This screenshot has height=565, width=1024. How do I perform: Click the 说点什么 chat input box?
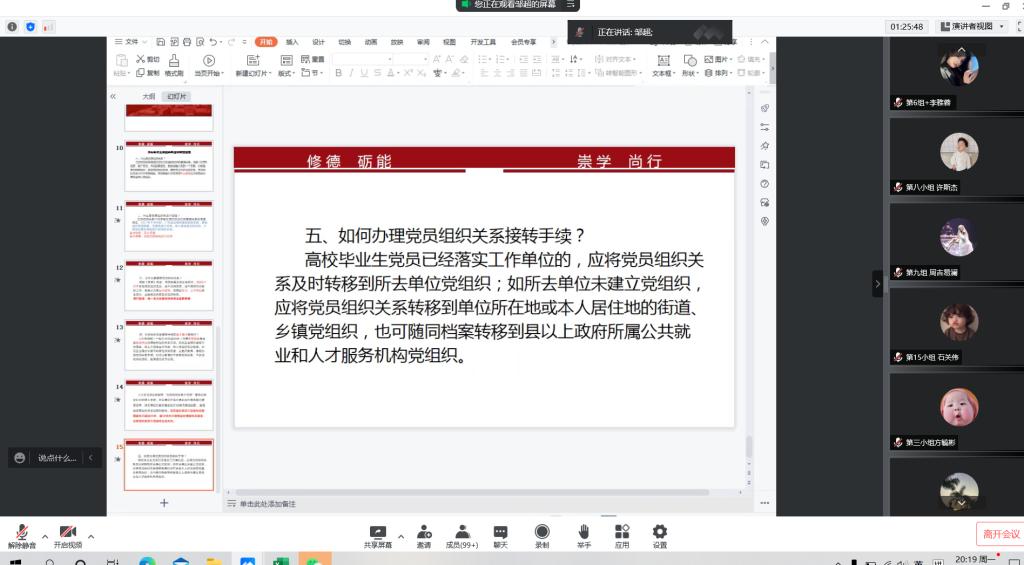pos(57,458)
